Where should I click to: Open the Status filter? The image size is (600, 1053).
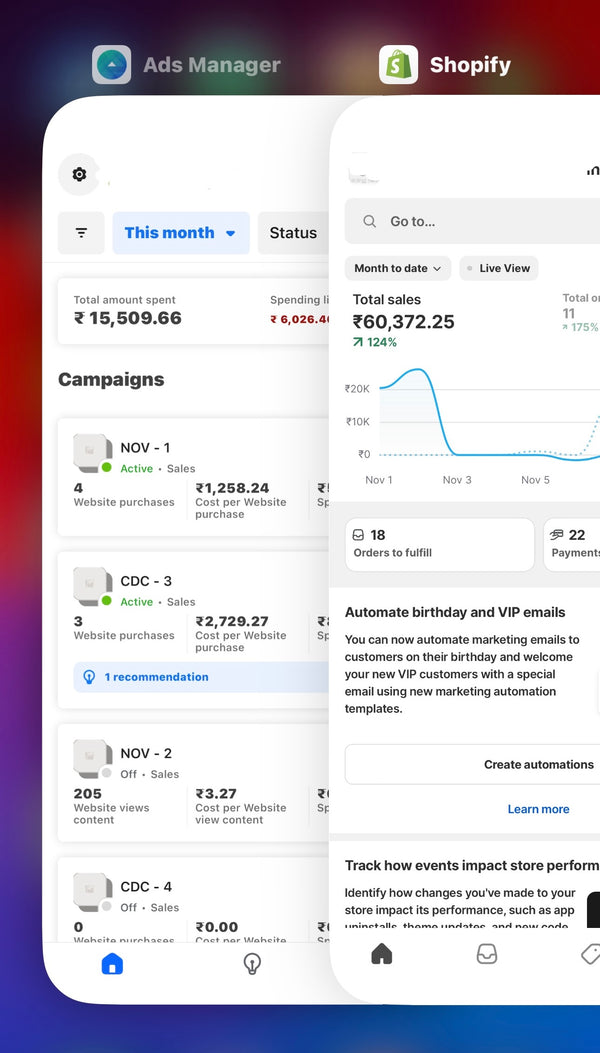pos(293,233)
